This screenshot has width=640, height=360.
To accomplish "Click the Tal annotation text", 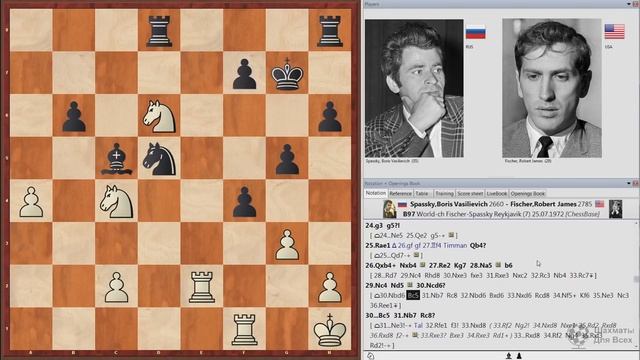I will point(418,325).
